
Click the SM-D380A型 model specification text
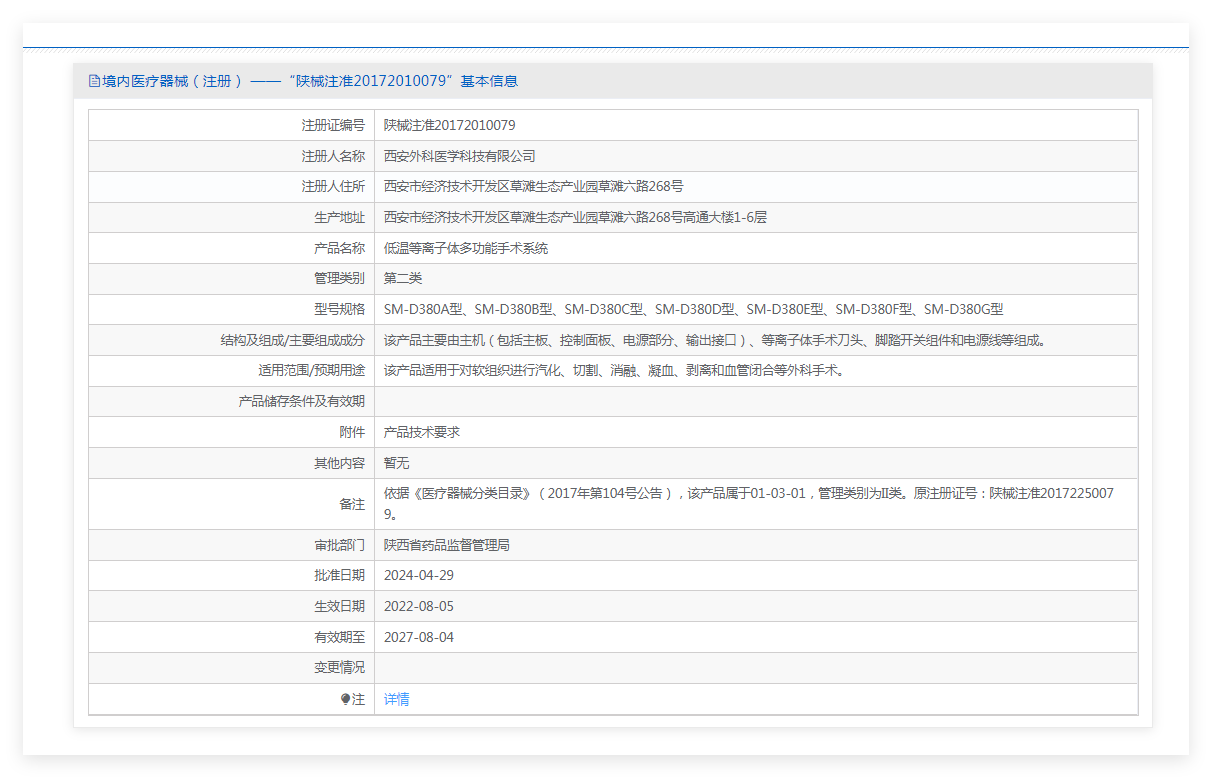[x=423, y=309]
